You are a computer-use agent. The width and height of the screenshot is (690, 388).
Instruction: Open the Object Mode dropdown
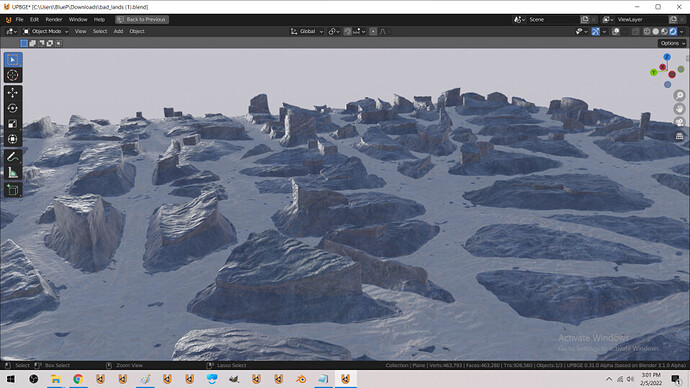[x=45, y=31]
